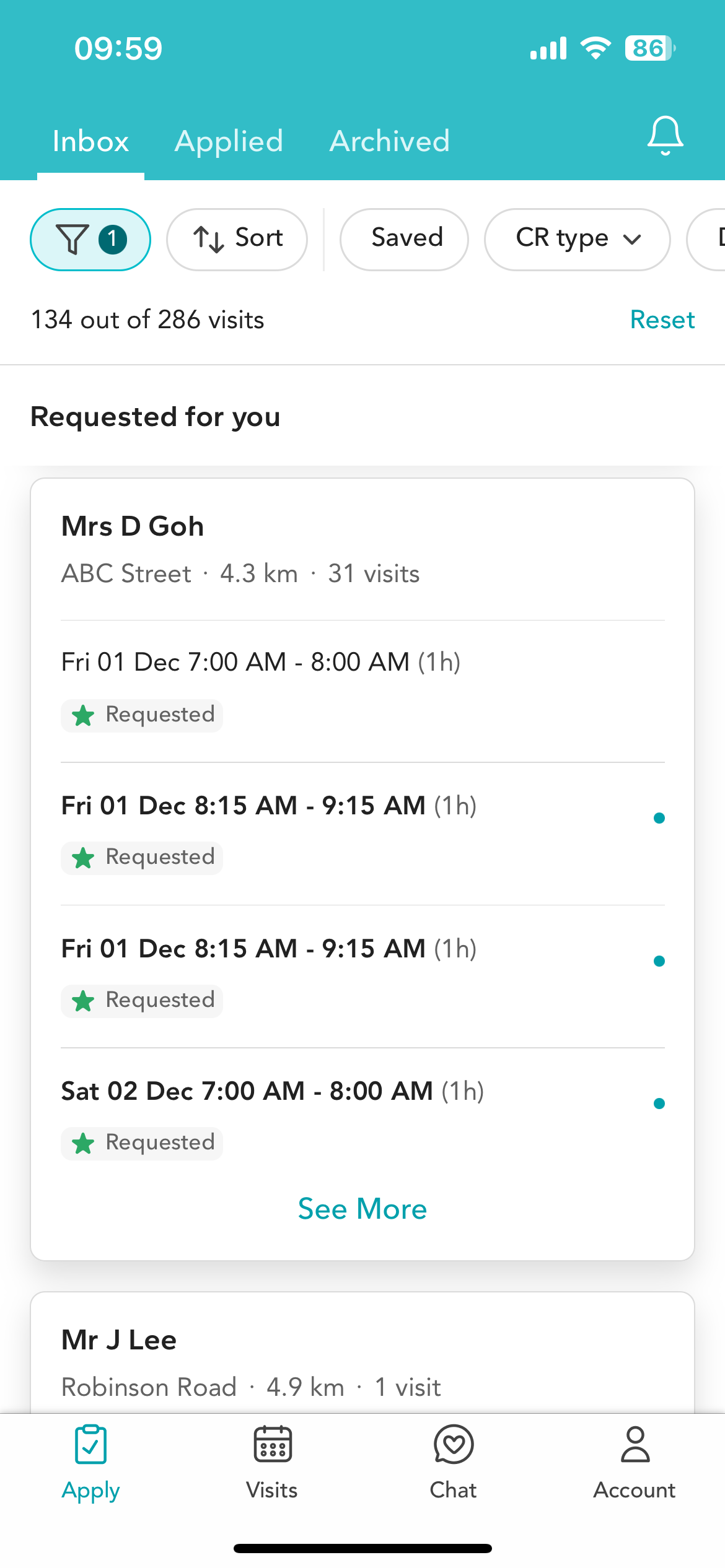Reset the applied filters
This screenshot has width=725, height=1568.
click(662, 320)
